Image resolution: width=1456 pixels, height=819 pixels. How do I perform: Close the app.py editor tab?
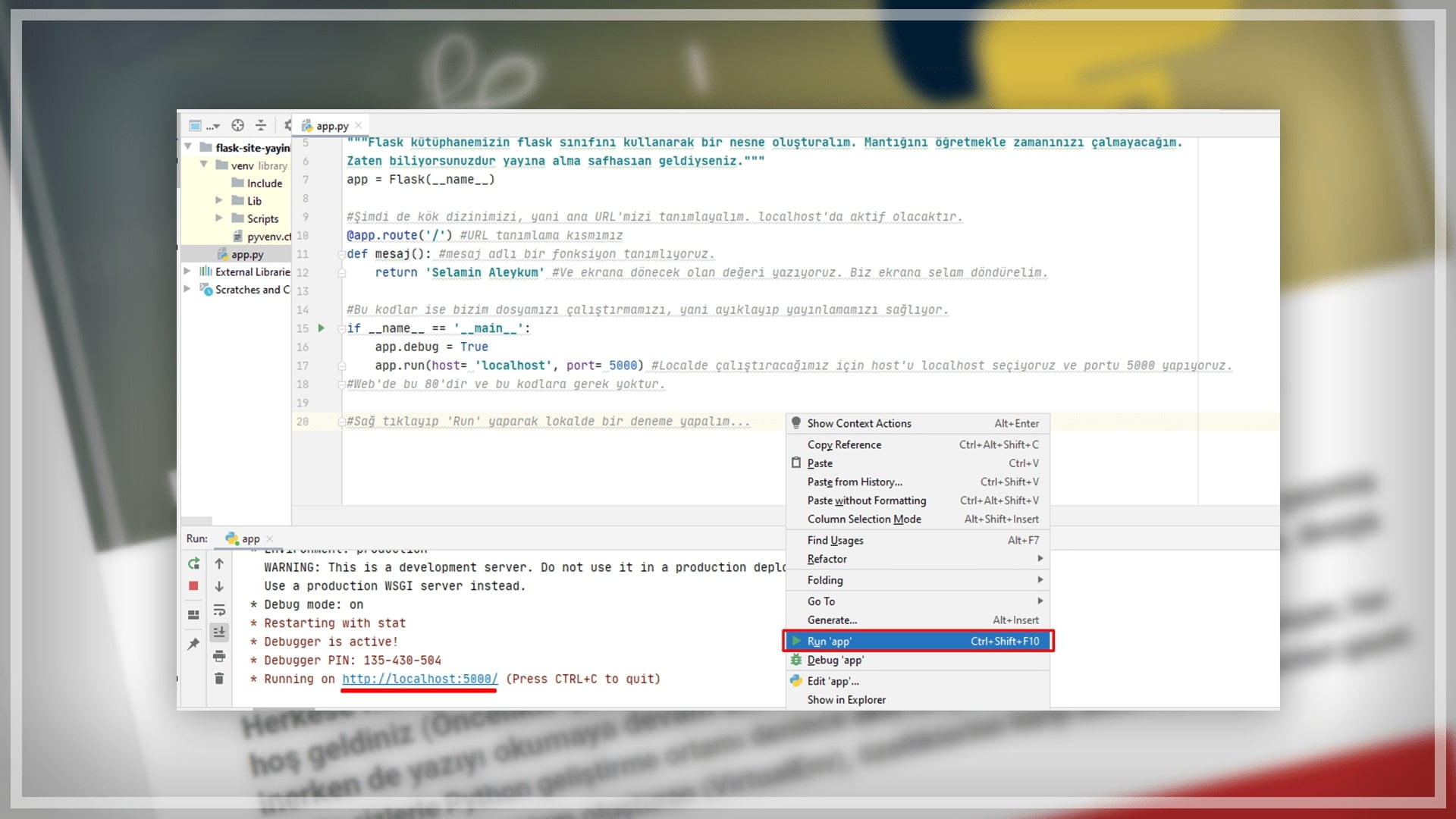359,125
